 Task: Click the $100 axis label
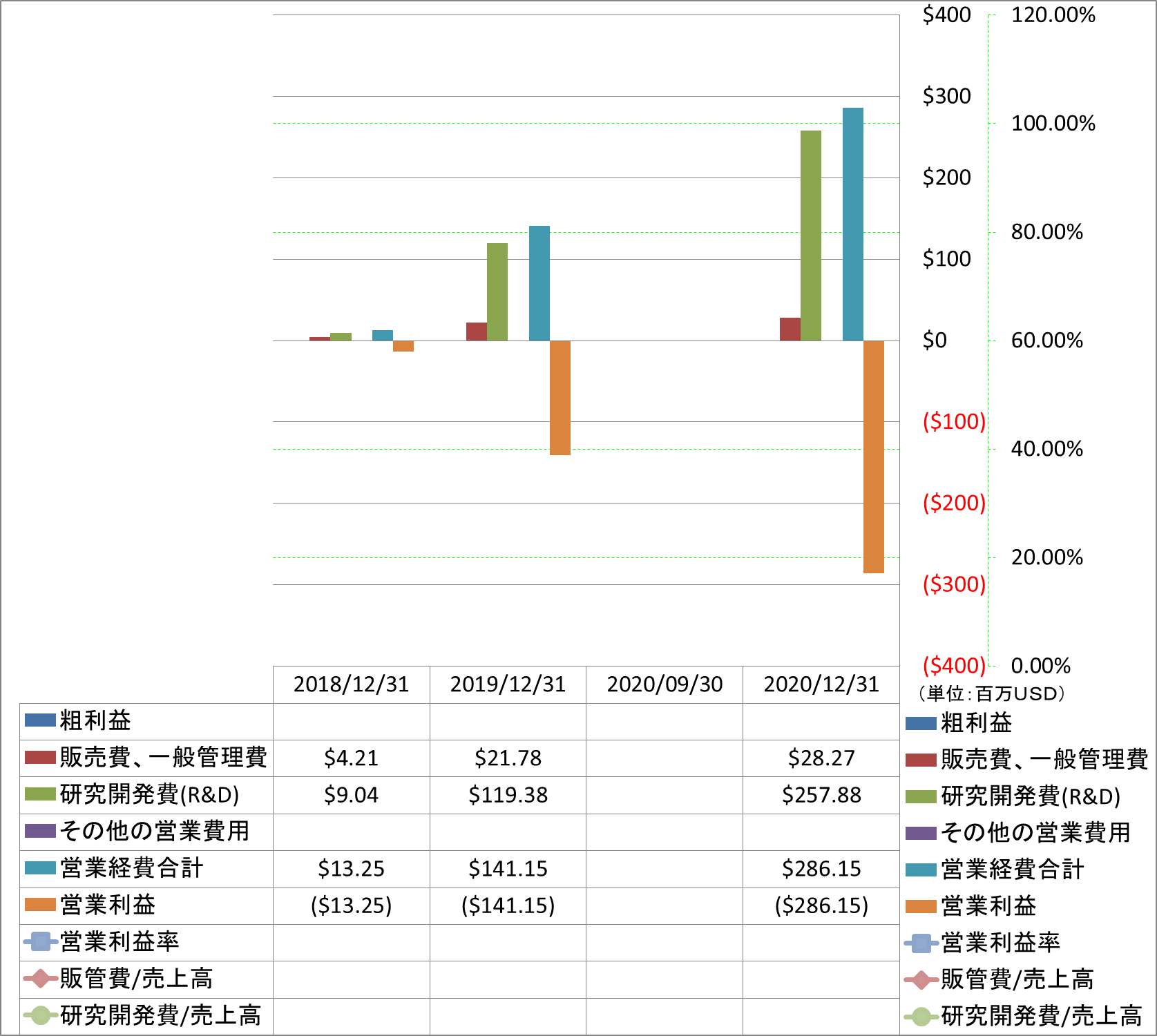(946, 260)
